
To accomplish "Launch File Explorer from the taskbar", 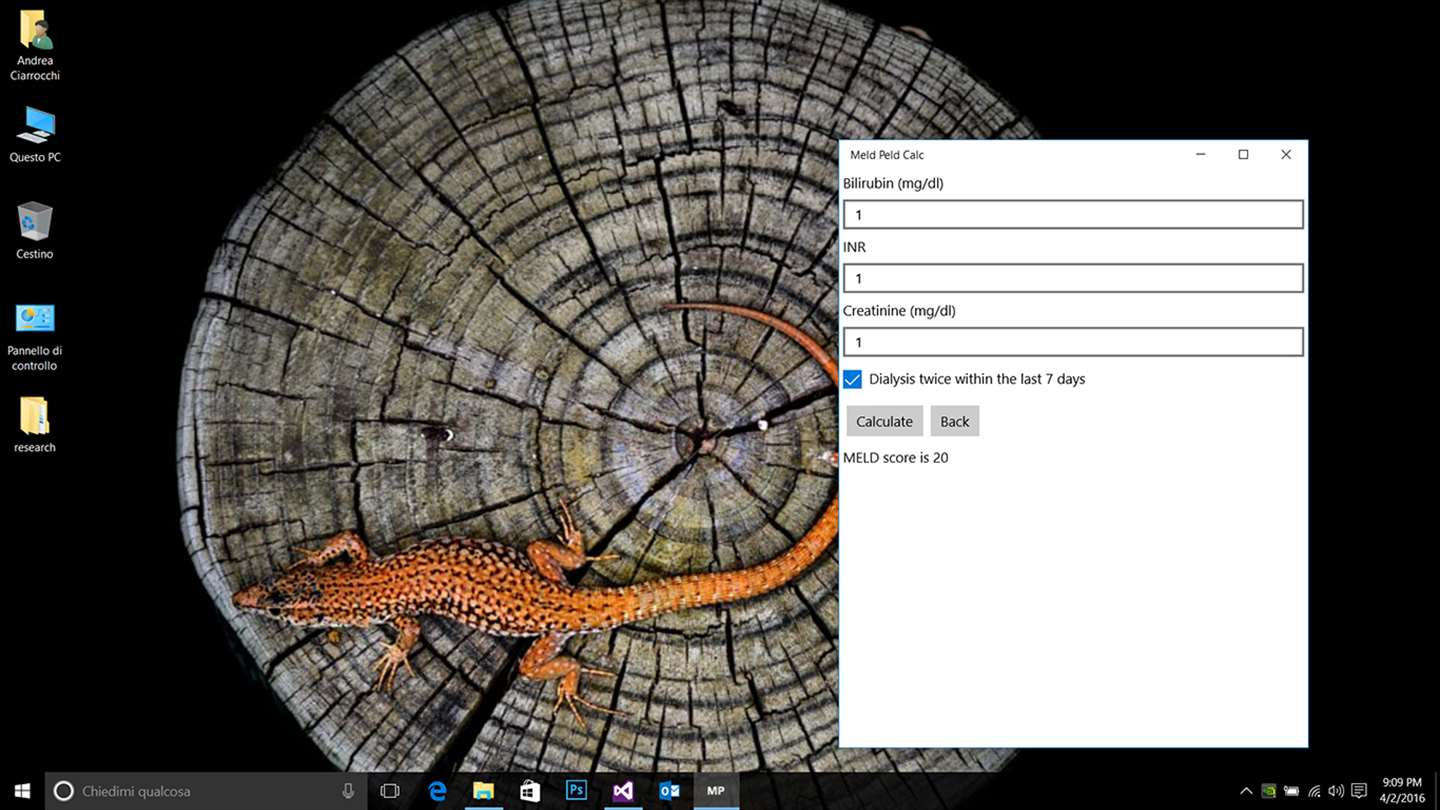I will 483,791.
